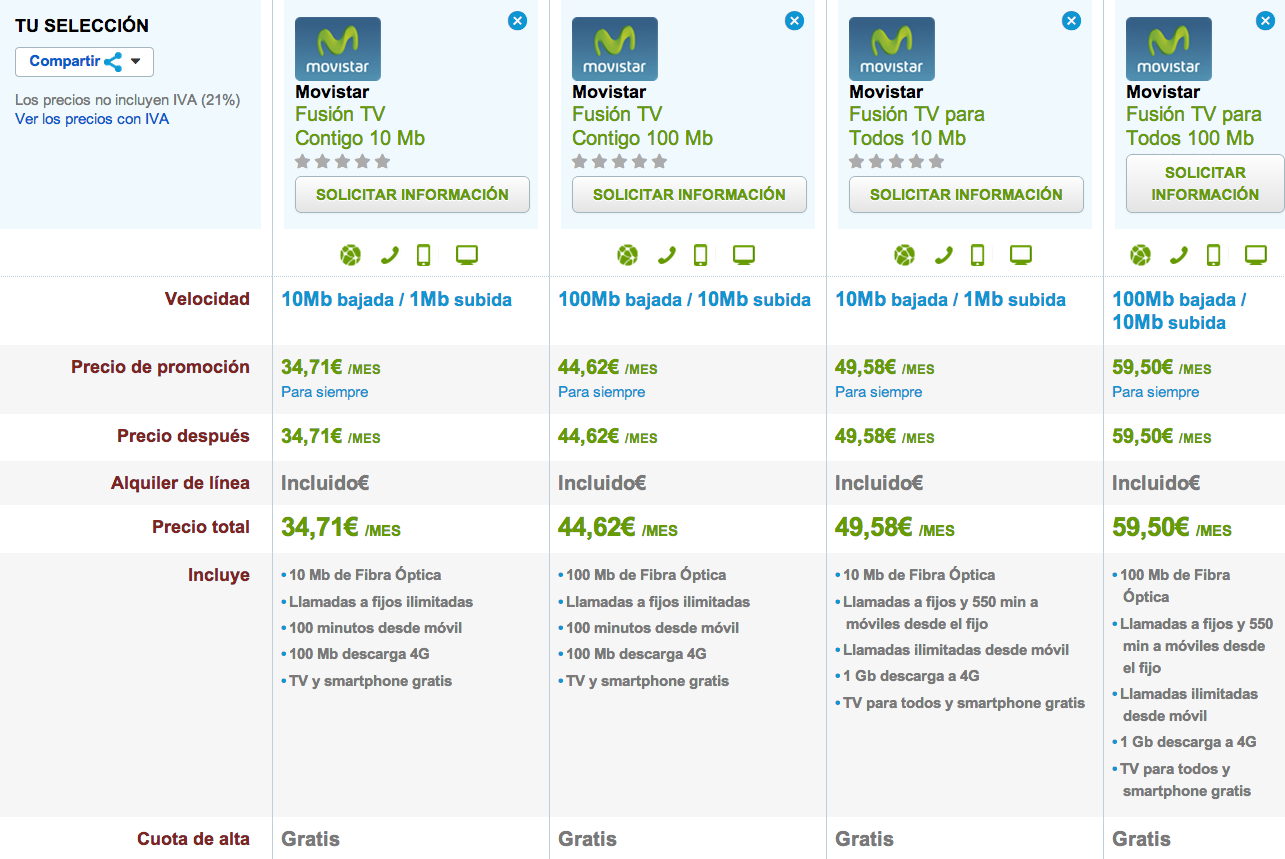Click TV icon under Contigo 10 Mb

[x=467, y=255]
